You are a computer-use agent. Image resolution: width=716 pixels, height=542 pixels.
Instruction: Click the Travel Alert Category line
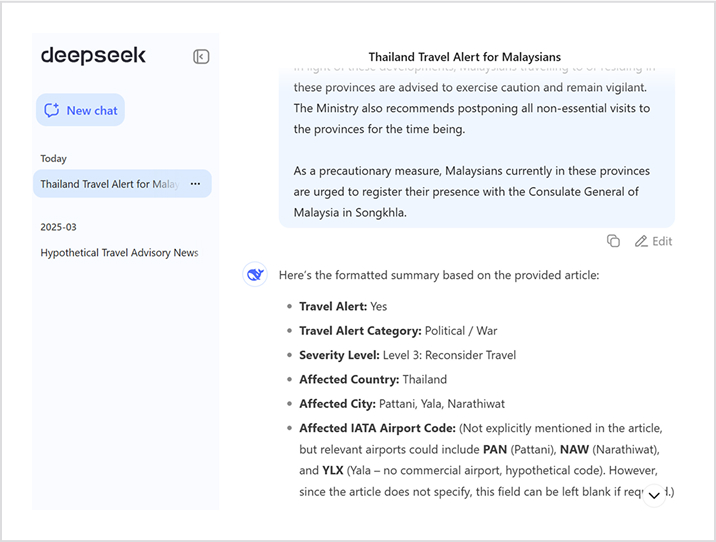398,331
